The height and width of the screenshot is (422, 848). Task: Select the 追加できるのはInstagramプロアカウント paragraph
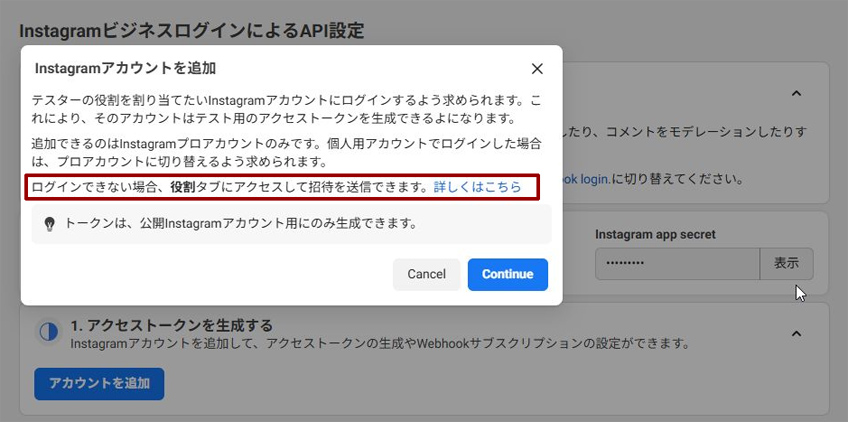[287, 153]
